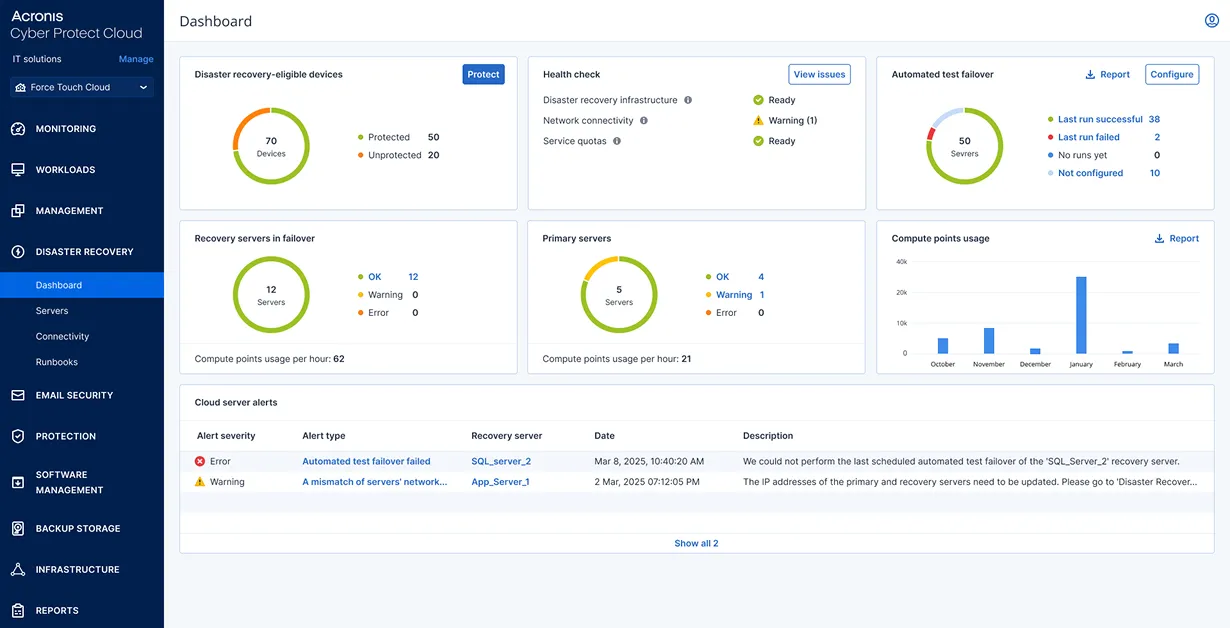Click the Infrastructure icon in sidebar
The image size is (1230, 628).
tap(18, 569)
